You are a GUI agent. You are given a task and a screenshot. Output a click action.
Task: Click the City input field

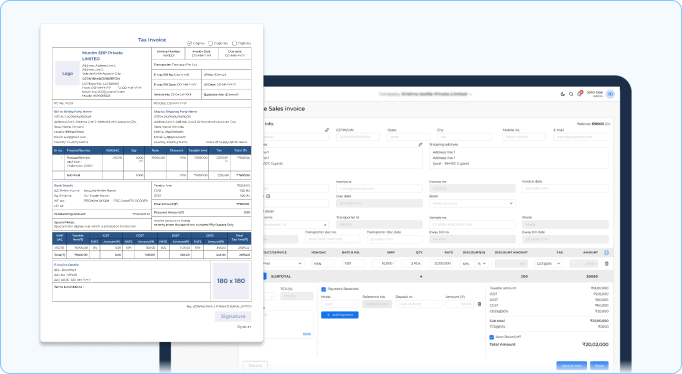coord(464,137)
